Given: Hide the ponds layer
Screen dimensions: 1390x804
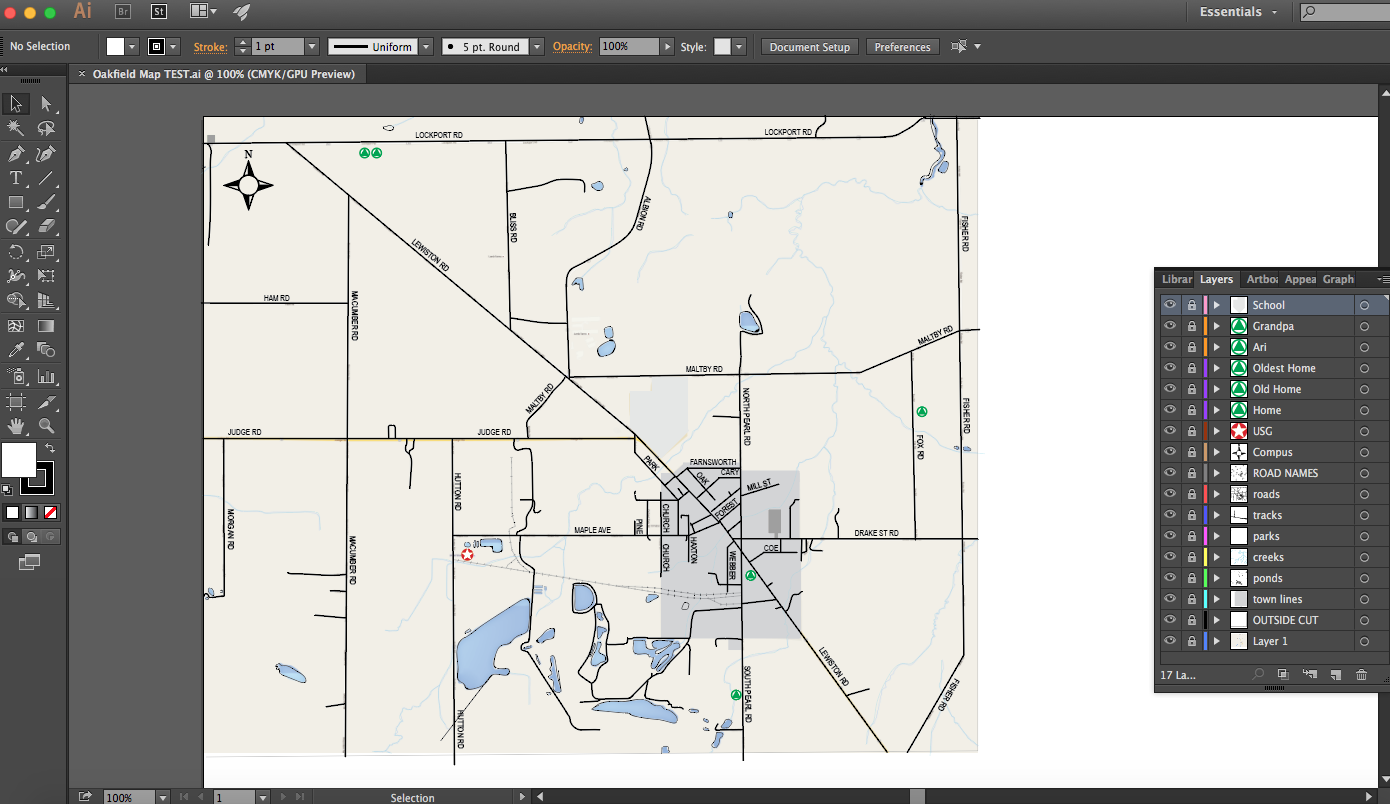Looking at the screenshot, I should point(1169,578).
